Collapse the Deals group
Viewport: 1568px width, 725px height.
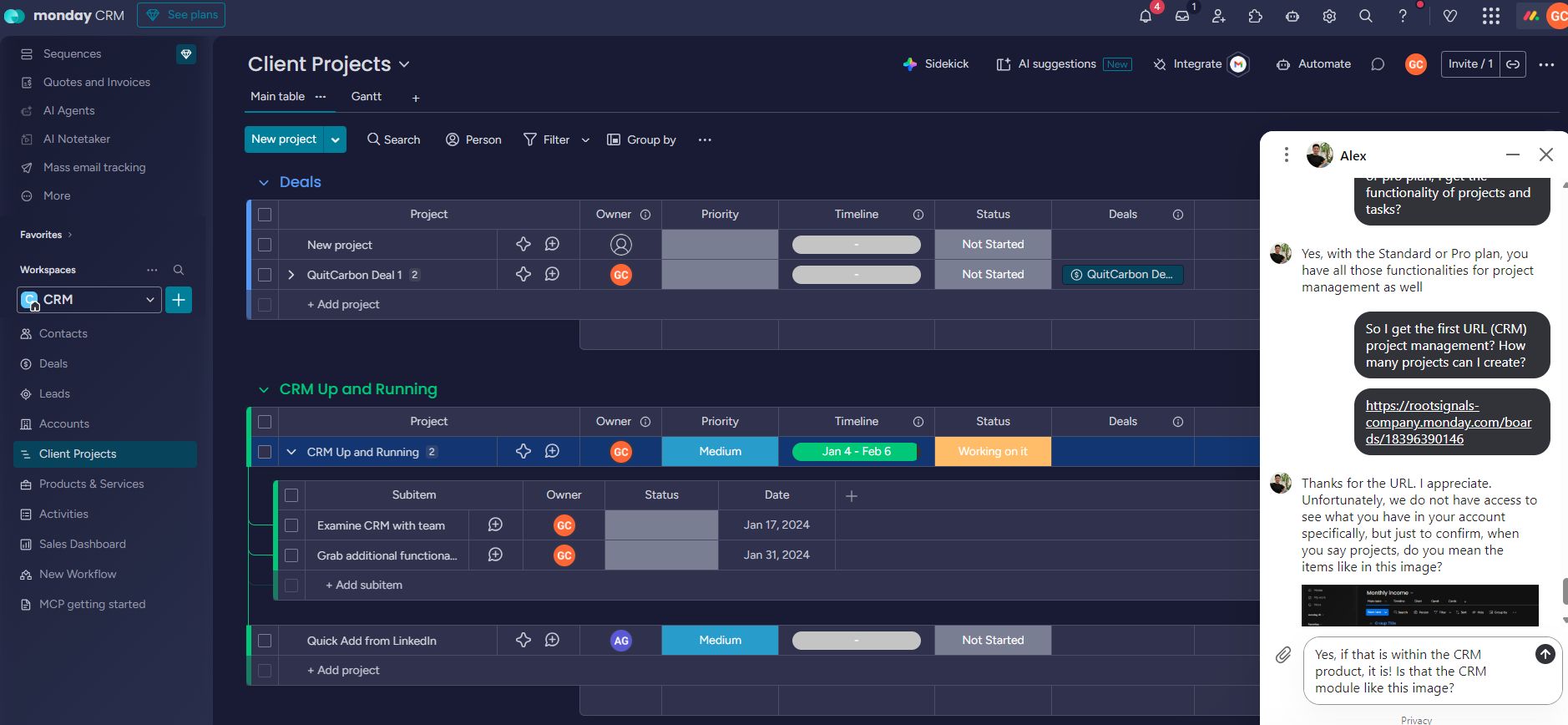tap(264, 182)
